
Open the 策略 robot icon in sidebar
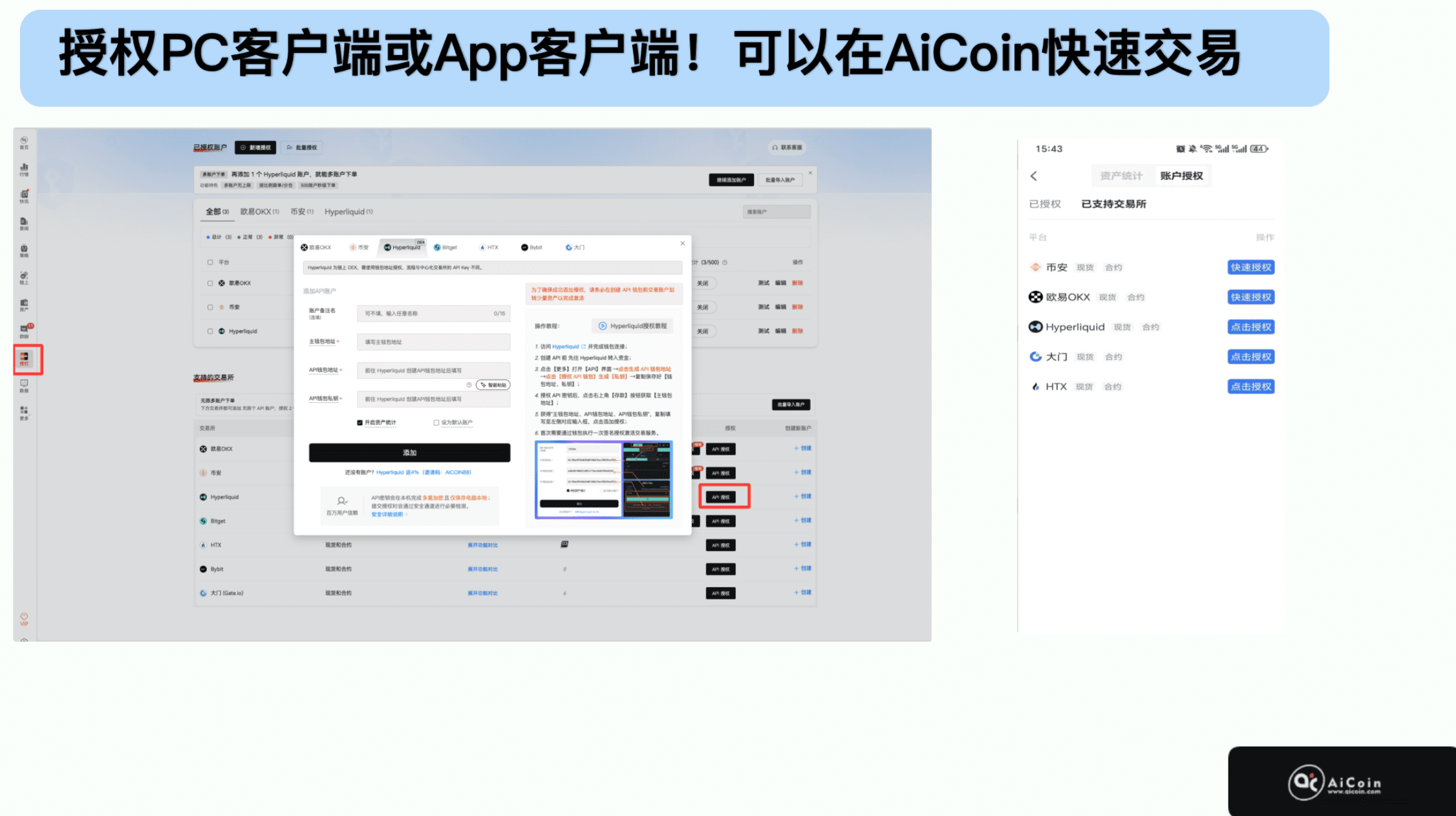coord(24,251)
